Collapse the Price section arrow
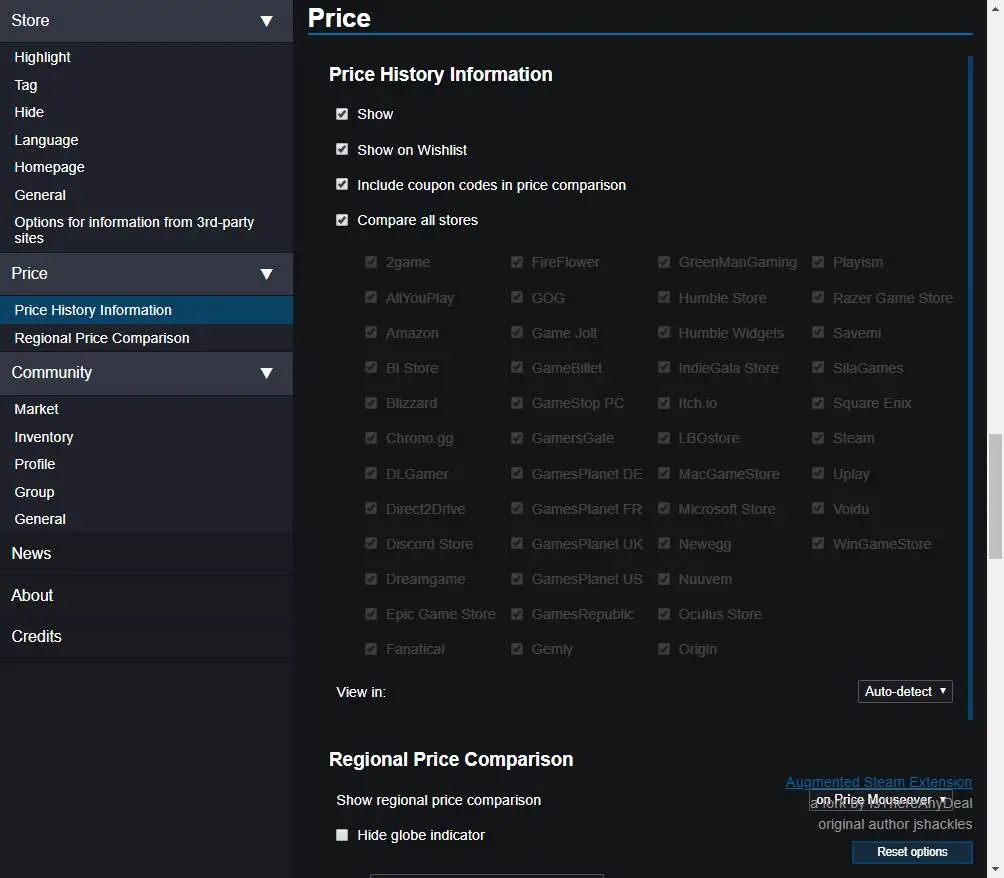 click(266, 274)
